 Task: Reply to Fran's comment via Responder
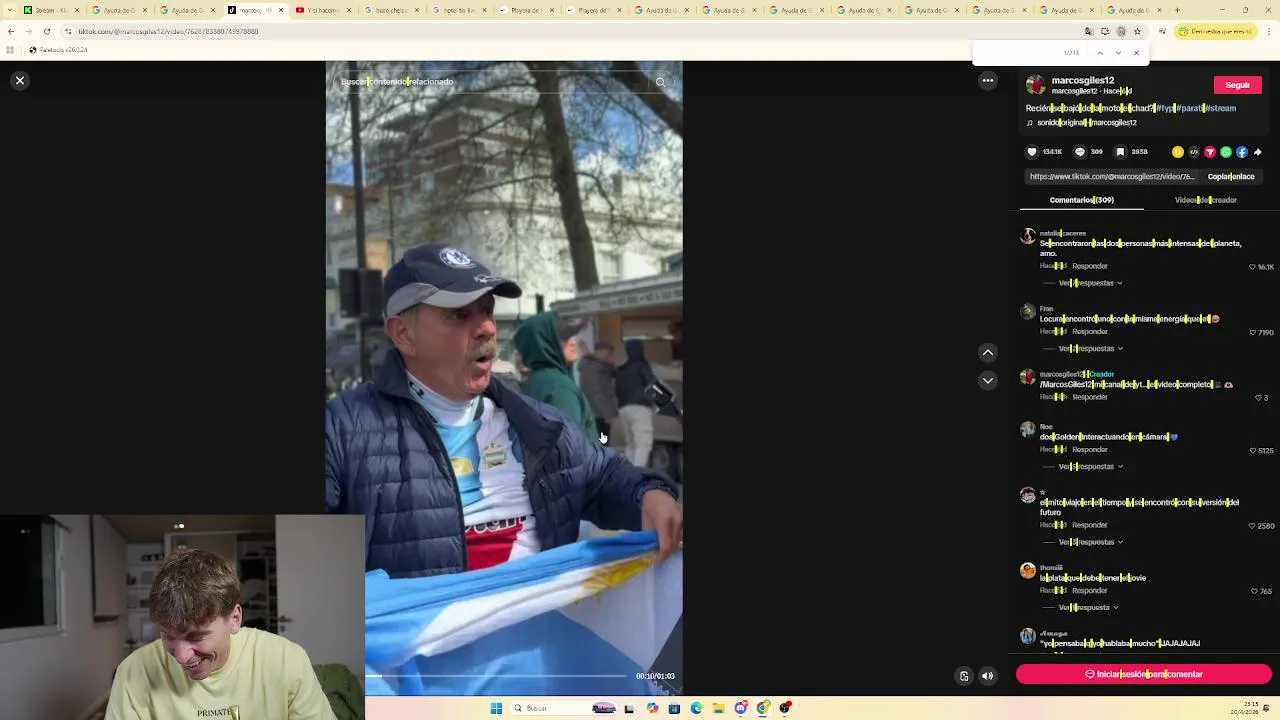(1090, 332)
